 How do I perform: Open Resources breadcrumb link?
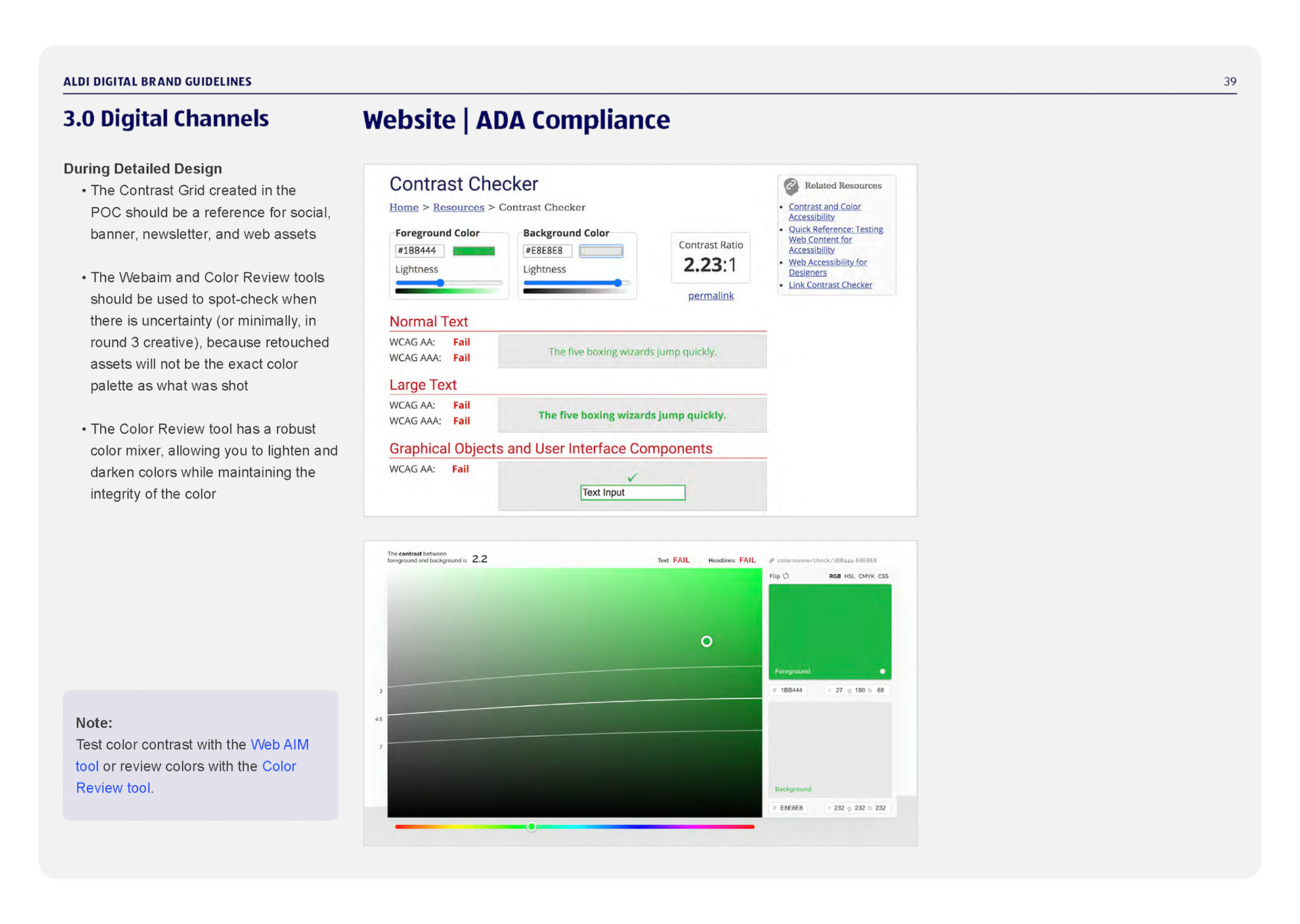point(458,207)
